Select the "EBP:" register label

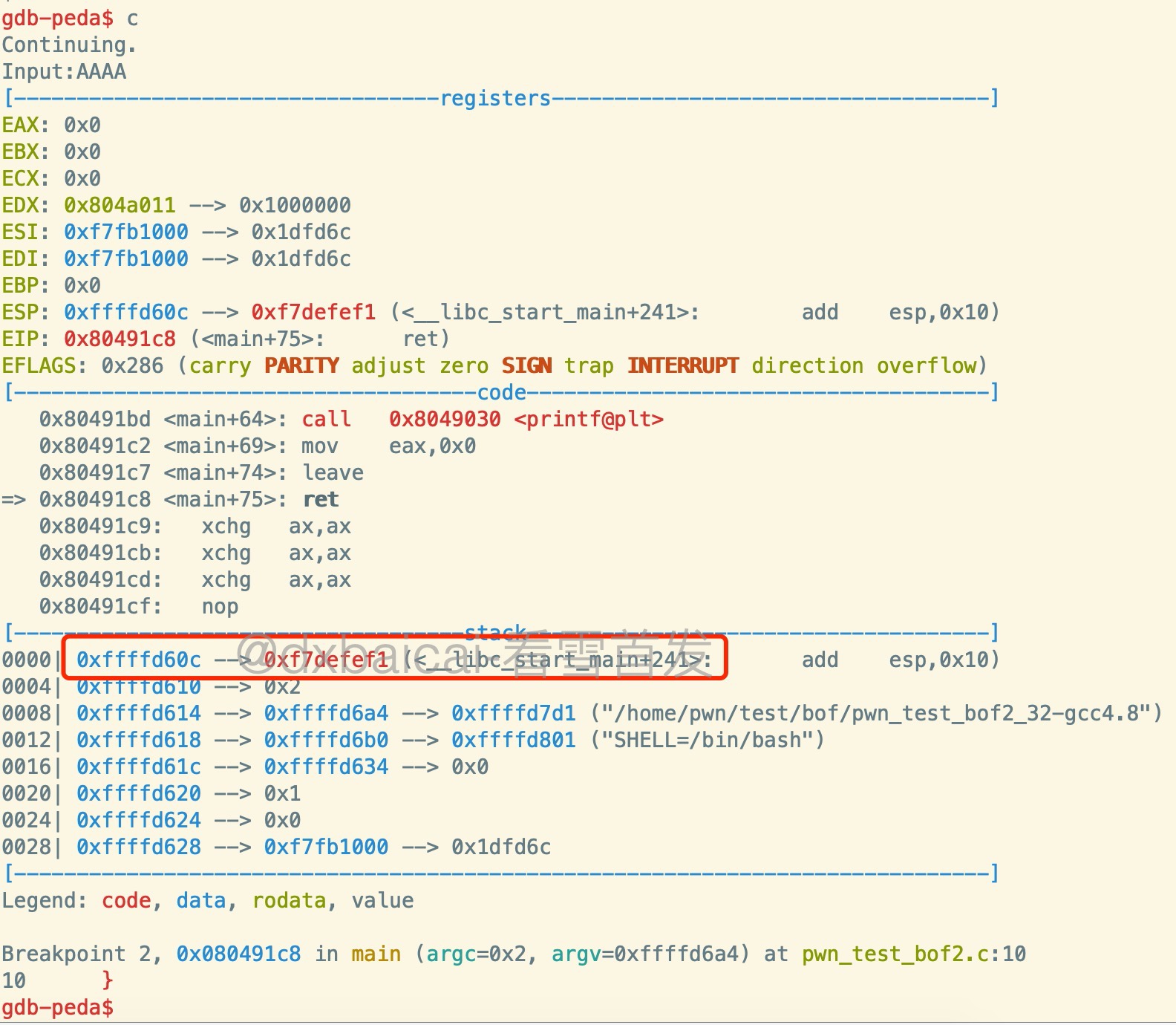point(26,286)
